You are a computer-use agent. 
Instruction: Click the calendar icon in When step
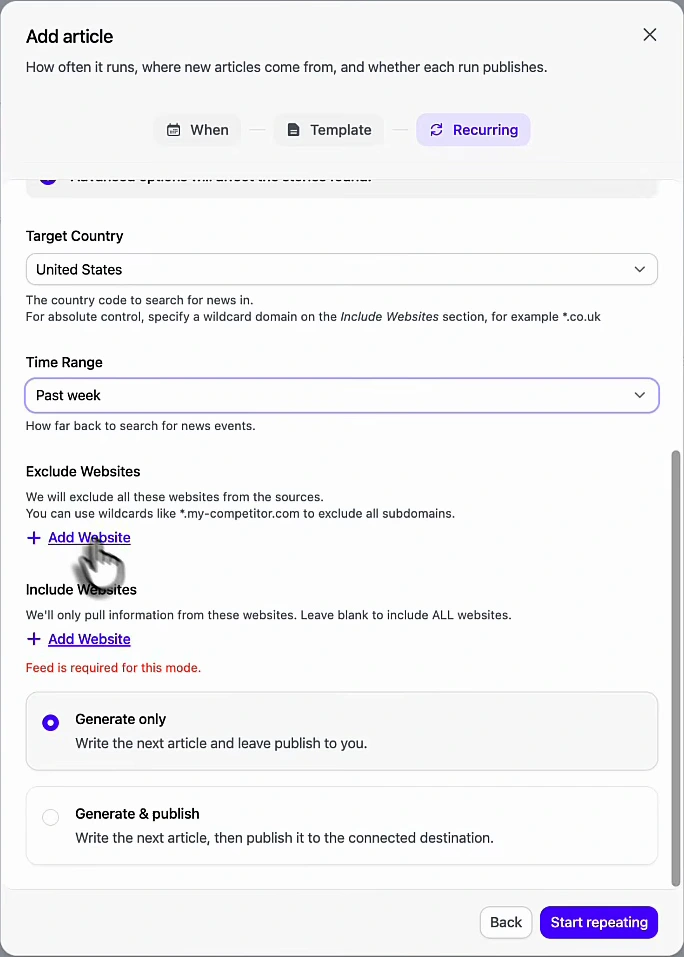click(x=173, y=130)
